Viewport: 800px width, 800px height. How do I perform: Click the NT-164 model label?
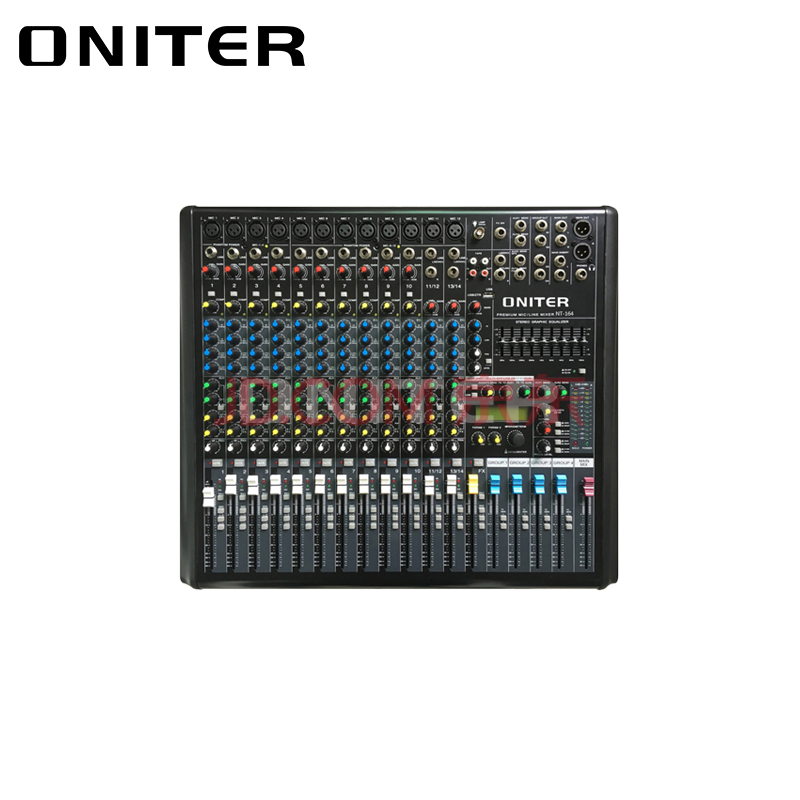(x=564, y=314)
